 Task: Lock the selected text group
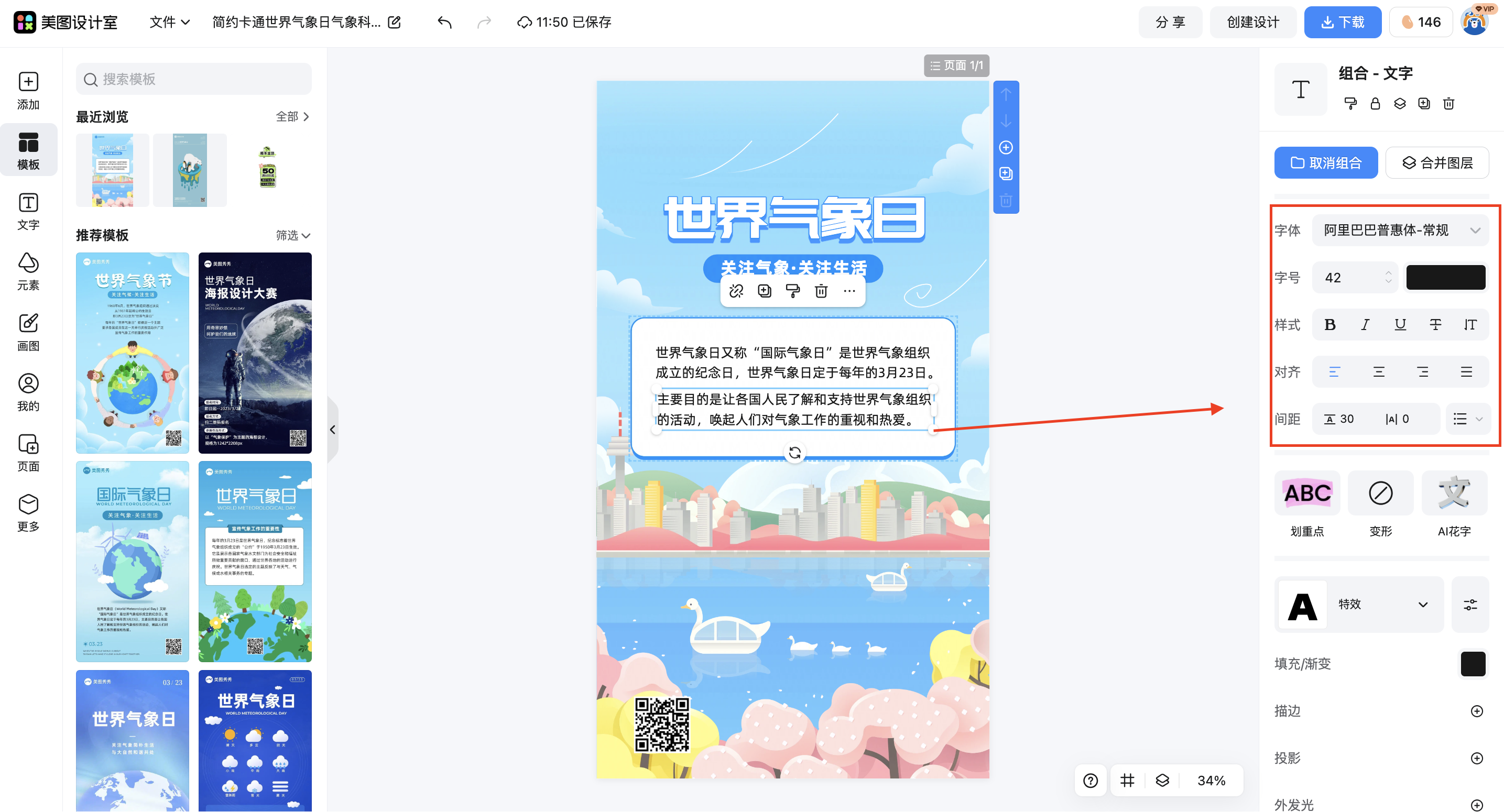tap(1375, 103)
